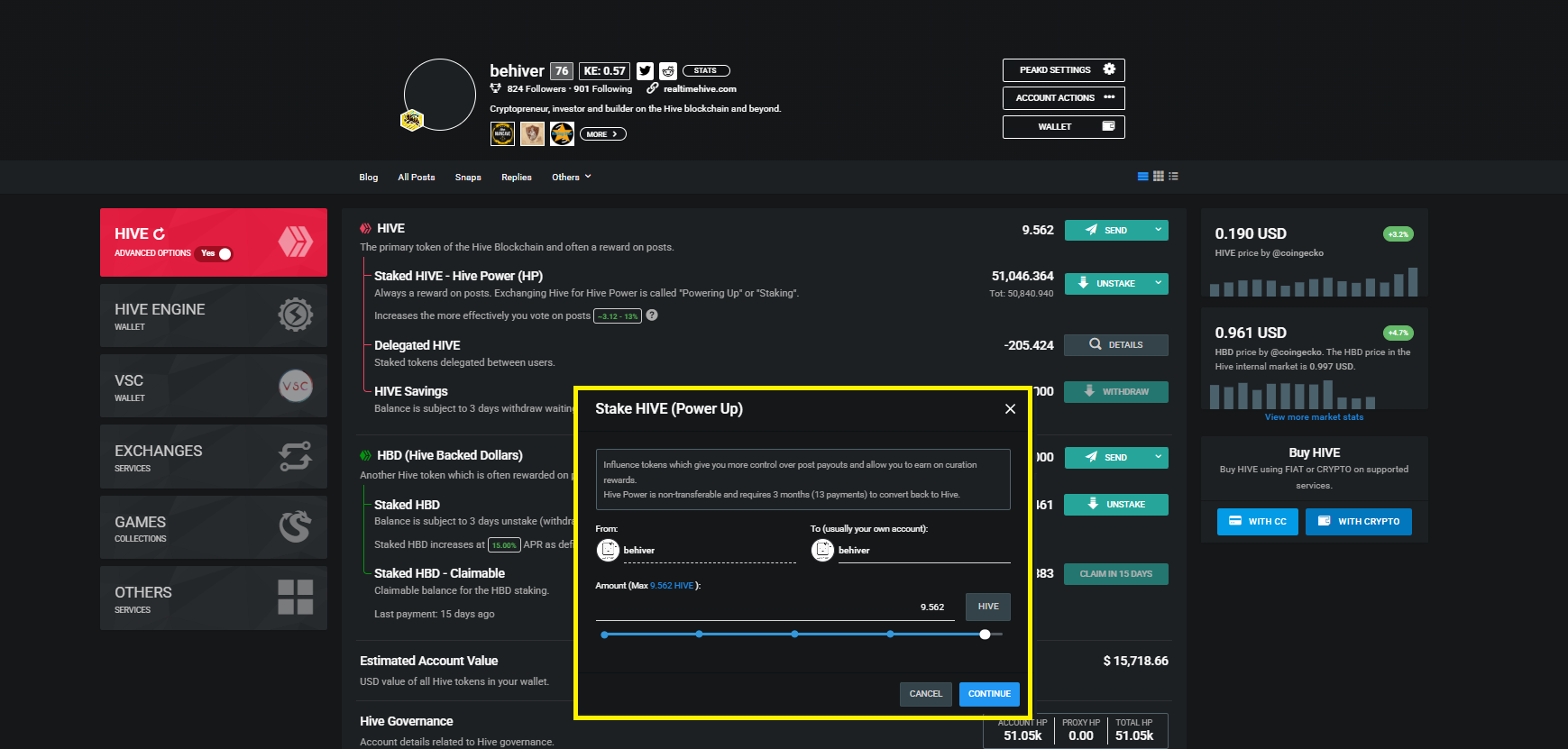This screenshot has width=1568, height=749.
Task: Click the Withdraw button for HIVE Savings
Action: click(1116, 392)
